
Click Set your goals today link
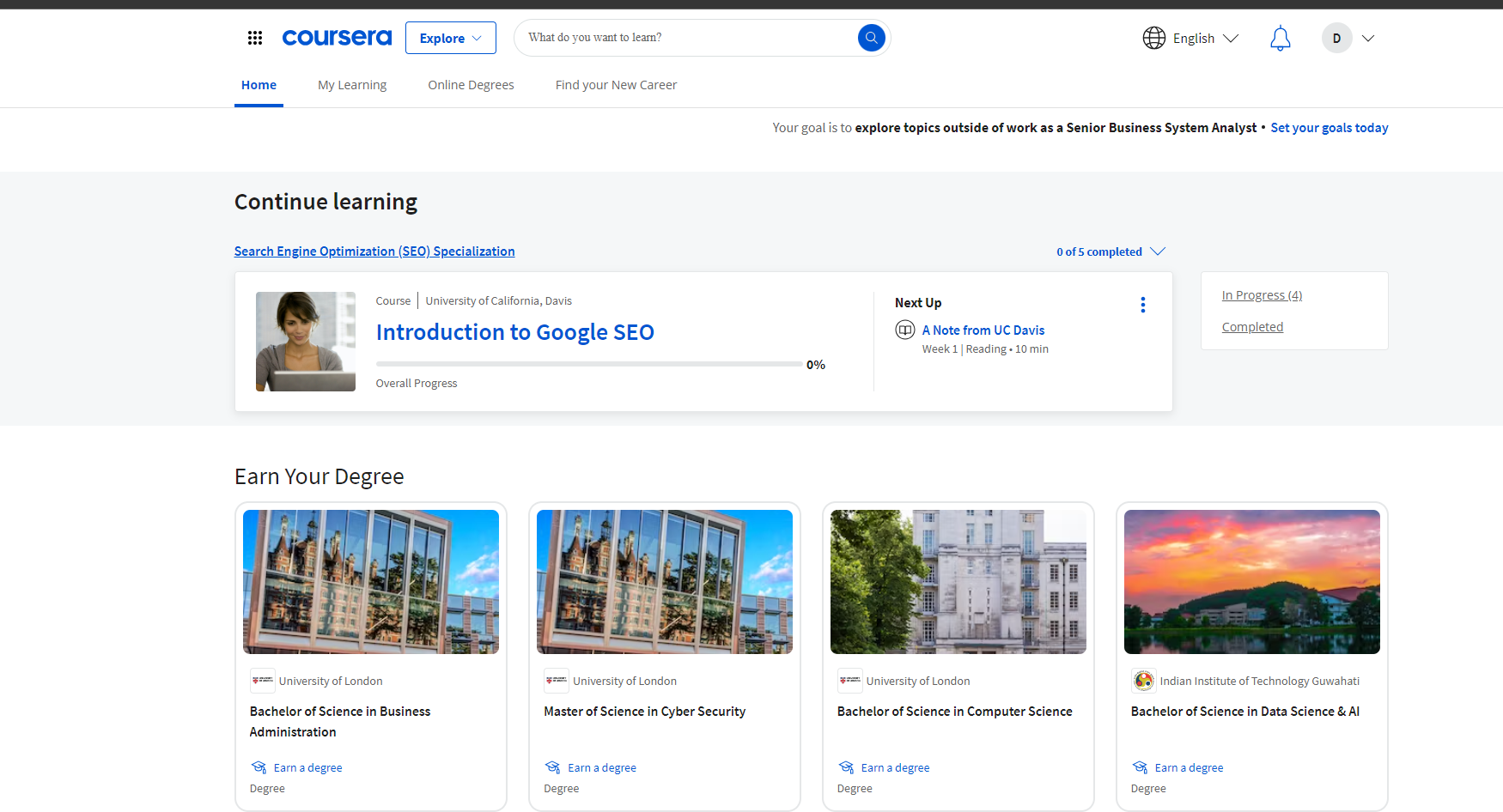pyautogui.click(x=1329, y=128)
